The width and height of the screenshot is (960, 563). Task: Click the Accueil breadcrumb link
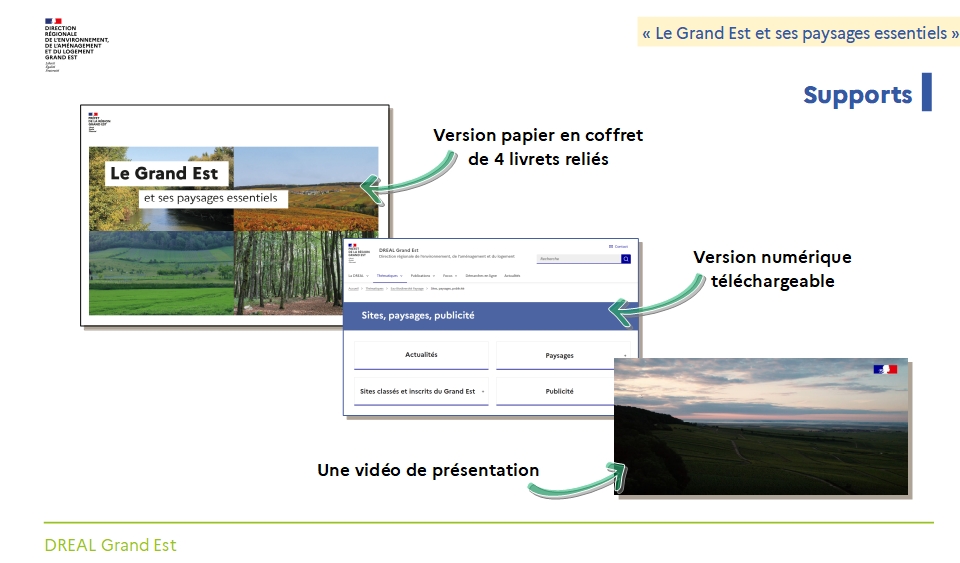click(353, 288)
